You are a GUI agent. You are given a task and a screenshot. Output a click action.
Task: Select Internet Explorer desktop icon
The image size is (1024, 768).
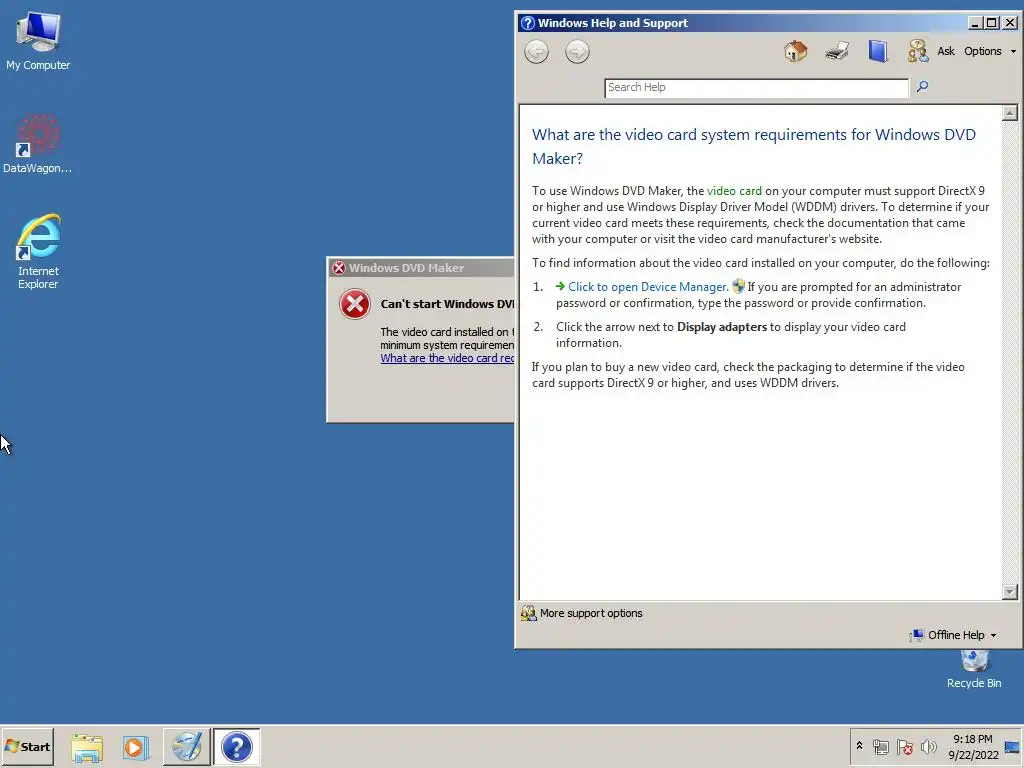(x=38, y=251)
